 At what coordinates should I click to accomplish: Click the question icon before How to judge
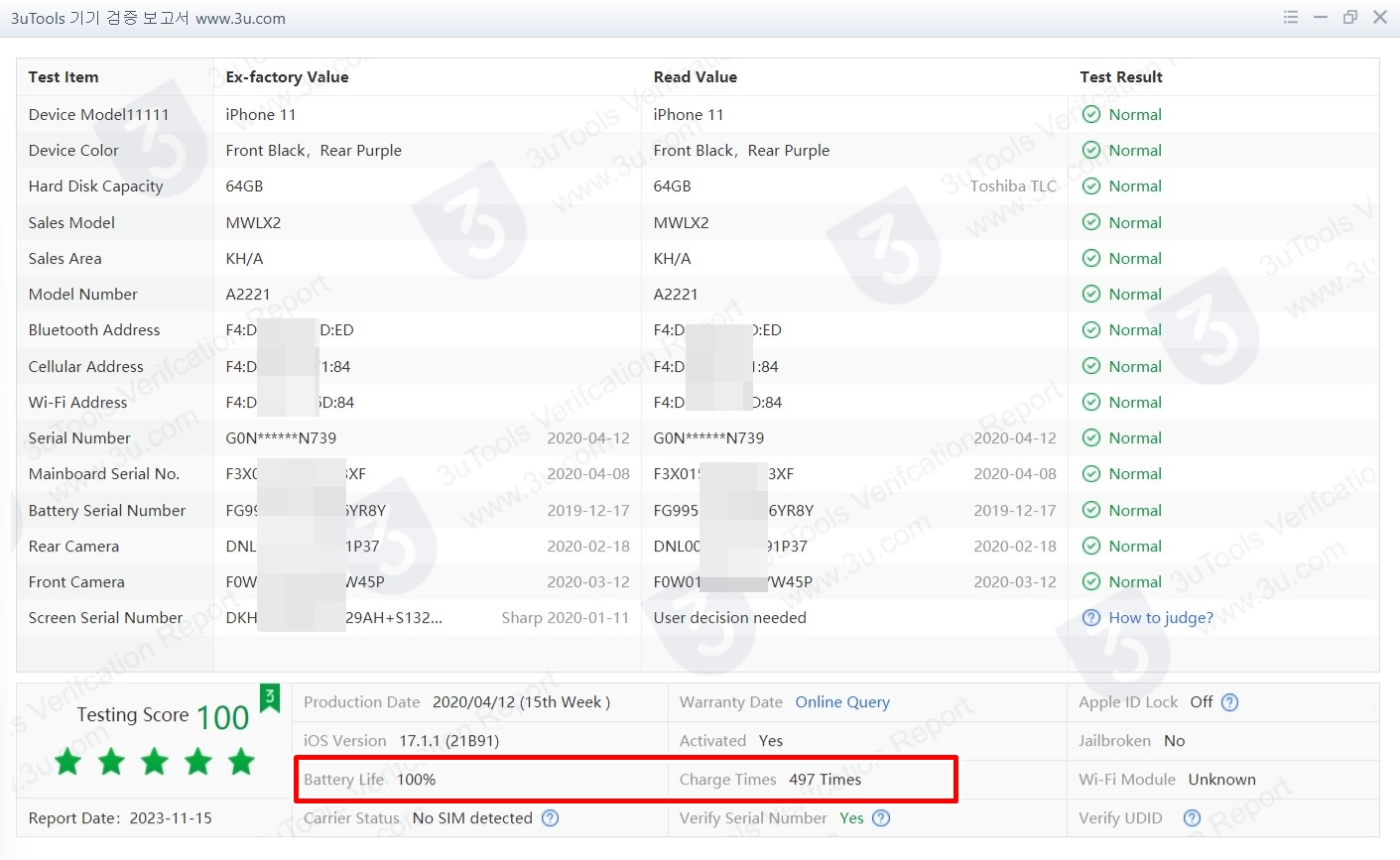(x=1091, y=618)
